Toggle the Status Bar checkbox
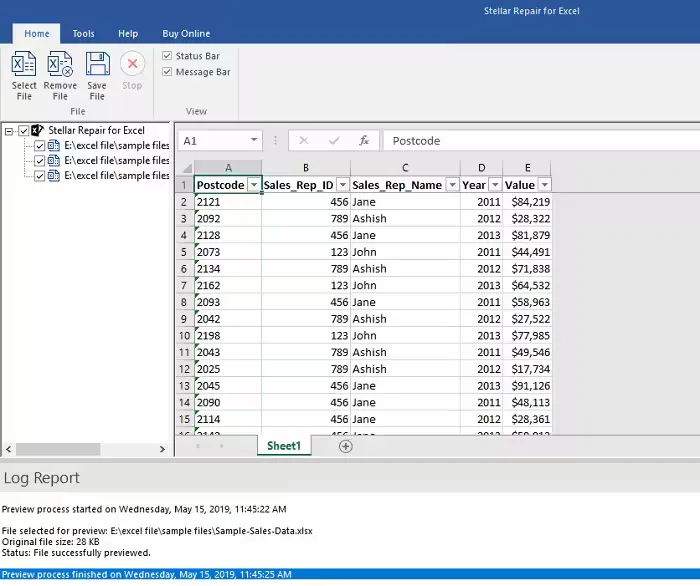700x586 pixels. pos(167,56)
